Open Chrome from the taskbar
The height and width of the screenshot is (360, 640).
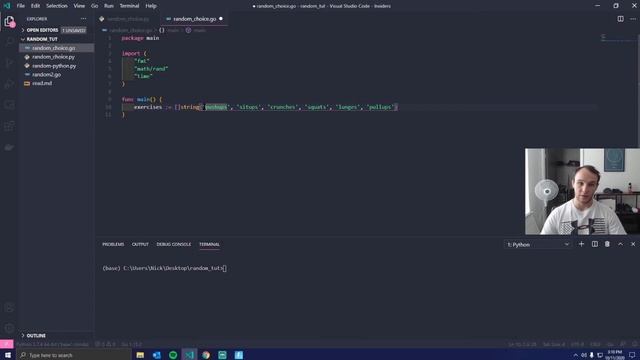[206, 355]
